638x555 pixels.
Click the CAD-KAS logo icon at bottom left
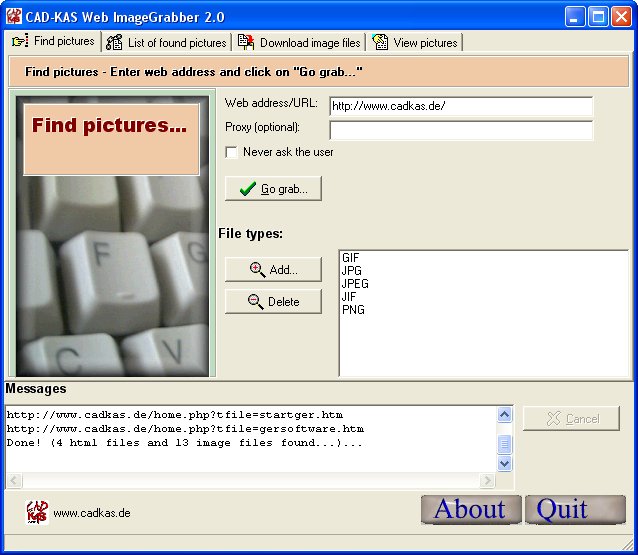pos(37,512)
